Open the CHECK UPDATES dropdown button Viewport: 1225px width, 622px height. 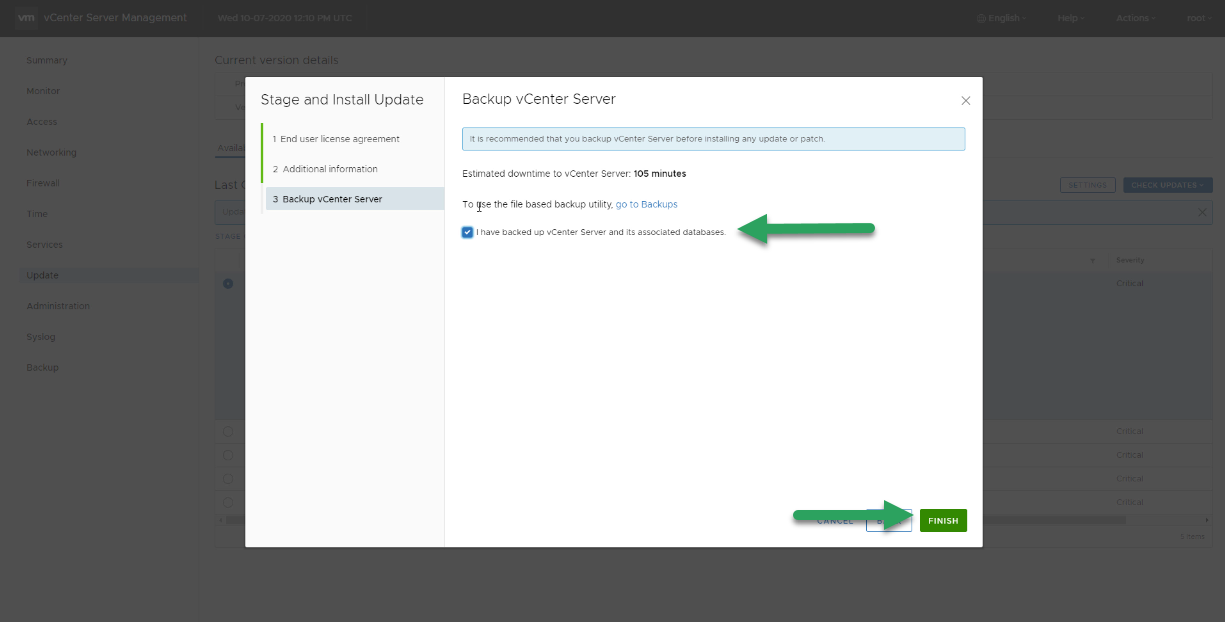(x=1168, y=185)
